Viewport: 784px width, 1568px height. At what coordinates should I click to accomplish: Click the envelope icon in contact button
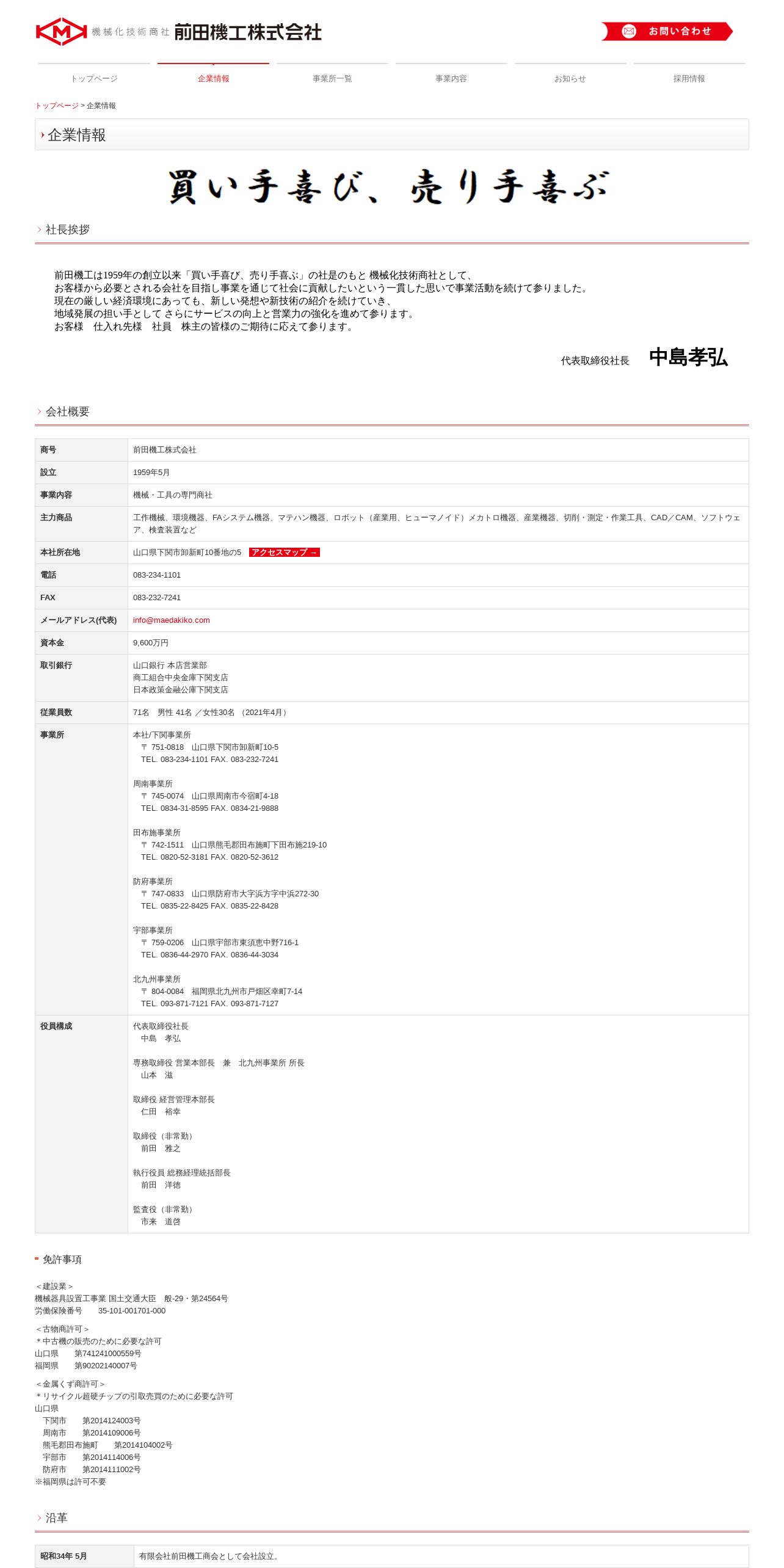tap(629, 31)
